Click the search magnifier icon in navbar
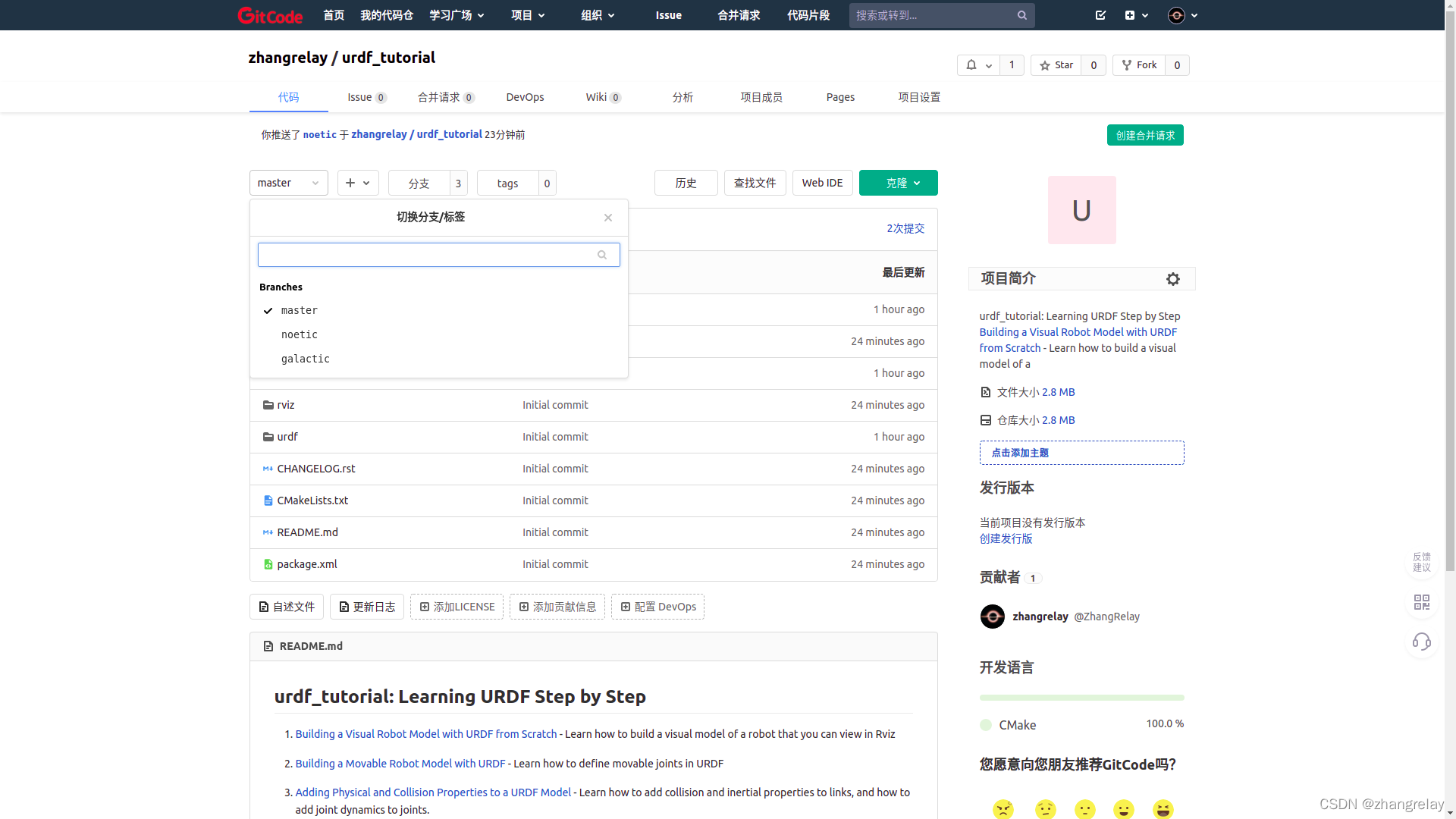The image size is (1456, 819). 1021,15
